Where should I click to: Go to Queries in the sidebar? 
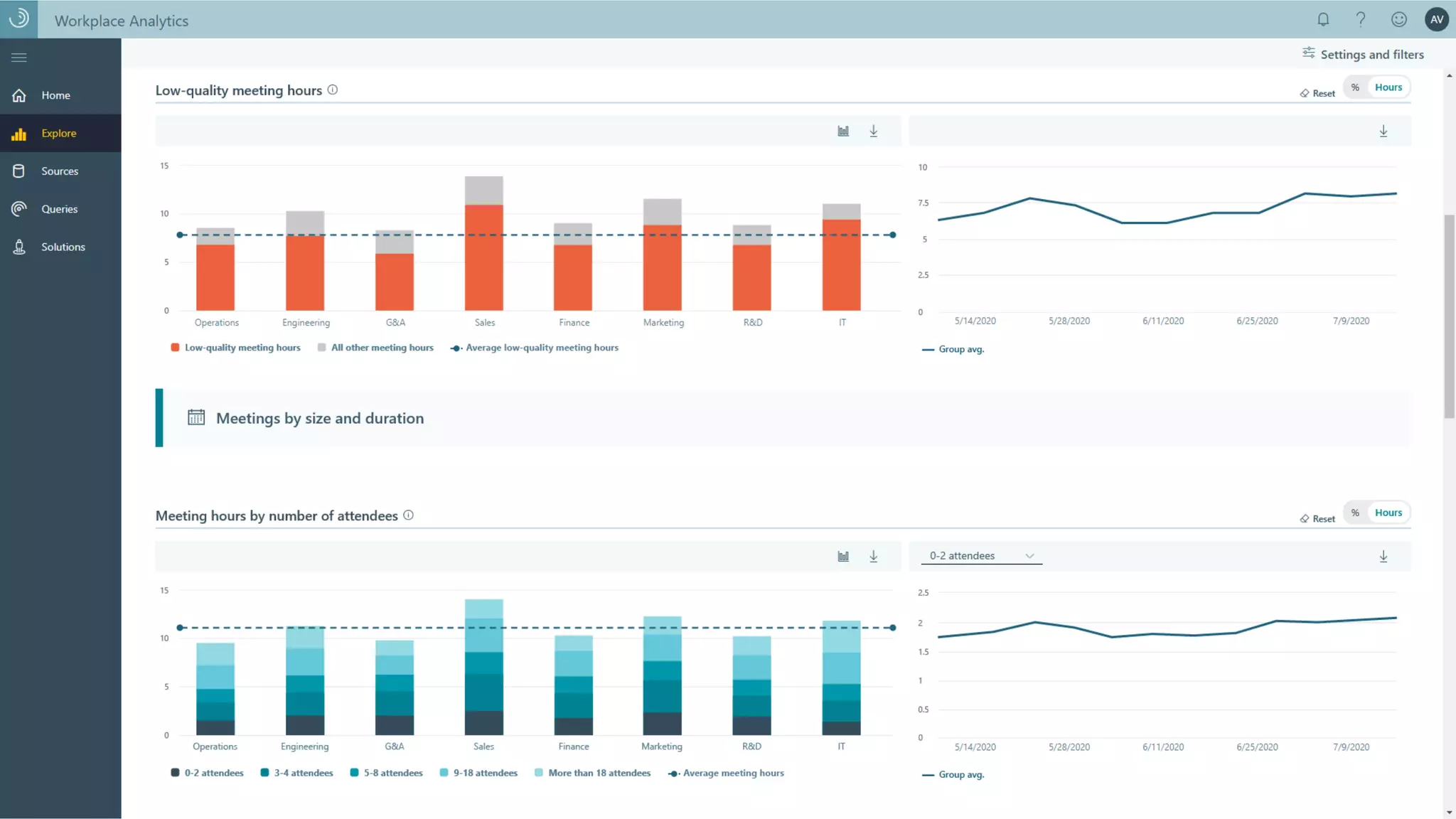click(x=59, y=209)
